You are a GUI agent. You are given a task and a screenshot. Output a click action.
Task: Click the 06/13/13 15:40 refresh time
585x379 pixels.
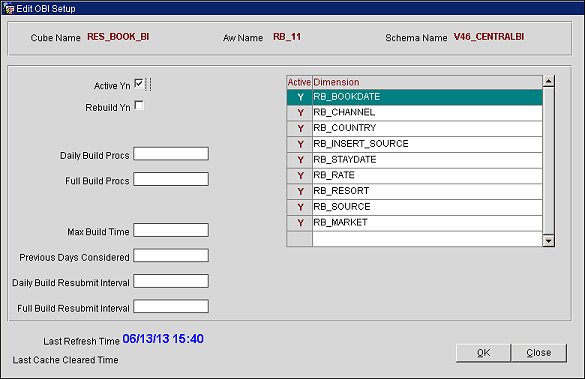pos(163,339)
